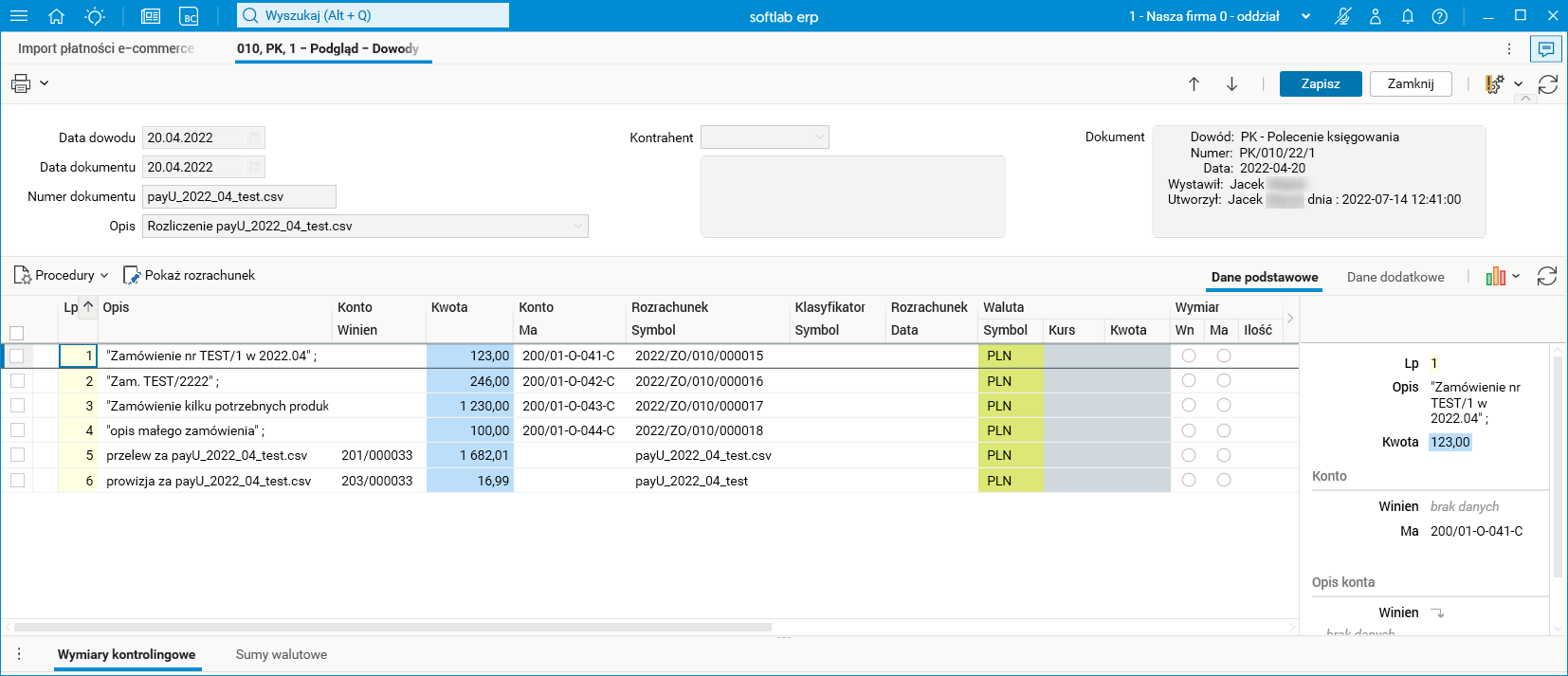Toggle the select-all header checkbox

click(16, 333)
